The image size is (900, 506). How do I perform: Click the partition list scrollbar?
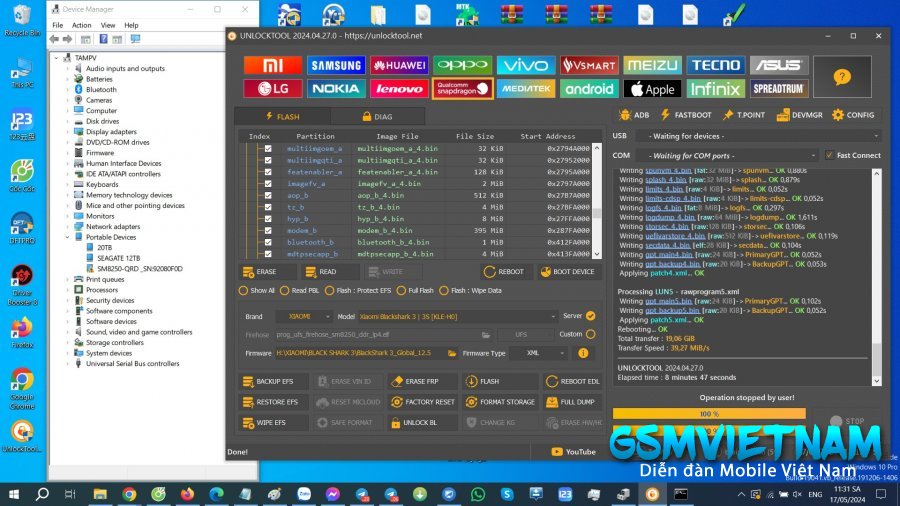point(597,201)
